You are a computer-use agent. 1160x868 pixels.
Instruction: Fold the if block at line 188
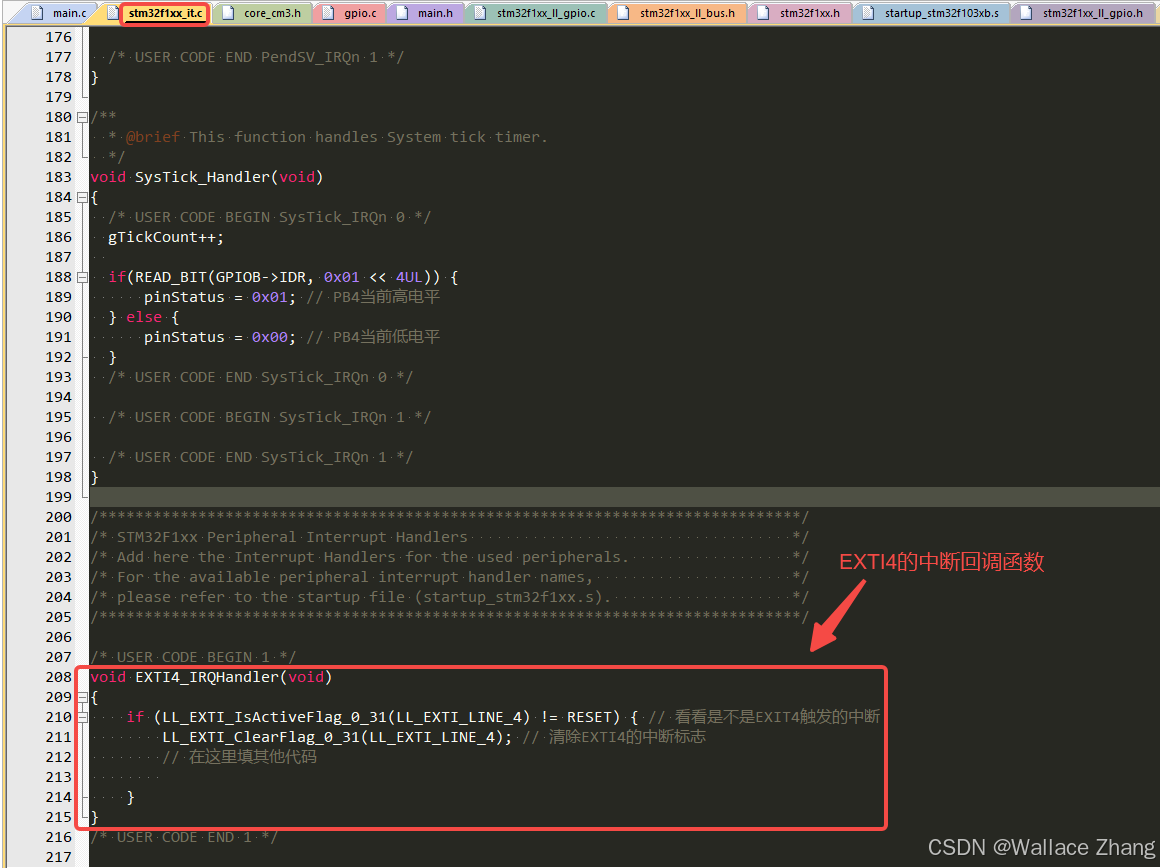82,277
